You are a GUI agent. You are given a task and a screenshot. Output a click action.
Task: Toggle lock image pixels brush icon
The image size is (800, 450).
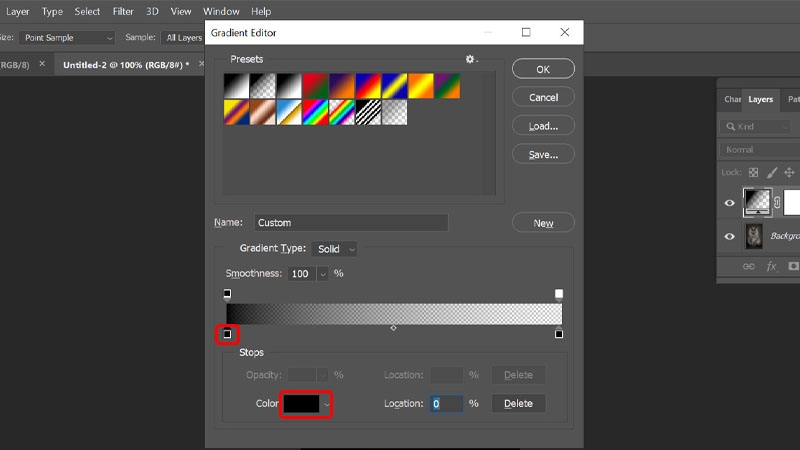tap(771, 172)
